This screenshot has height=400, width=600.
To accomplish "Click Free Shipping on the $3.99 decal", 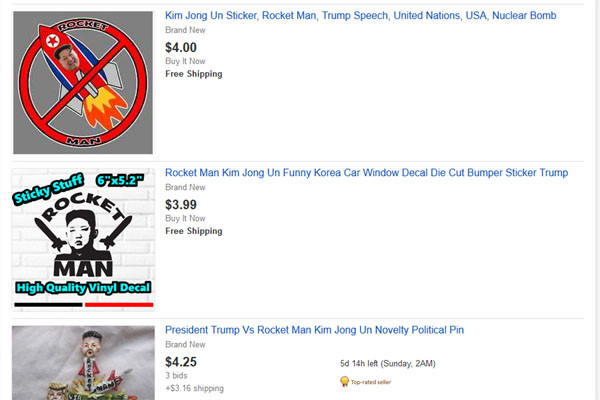I will (x=194, y=231).
